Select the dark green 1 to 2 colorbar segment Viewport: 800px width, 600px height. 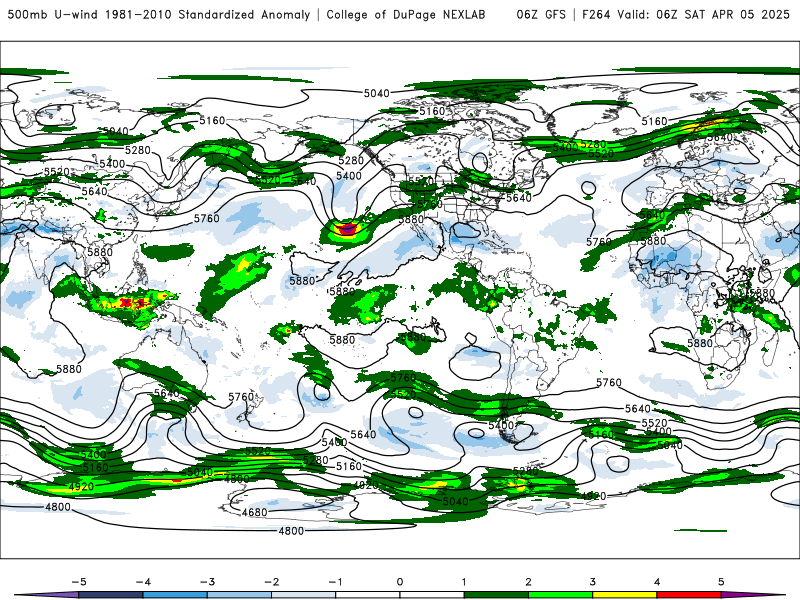tap(496, 595)
